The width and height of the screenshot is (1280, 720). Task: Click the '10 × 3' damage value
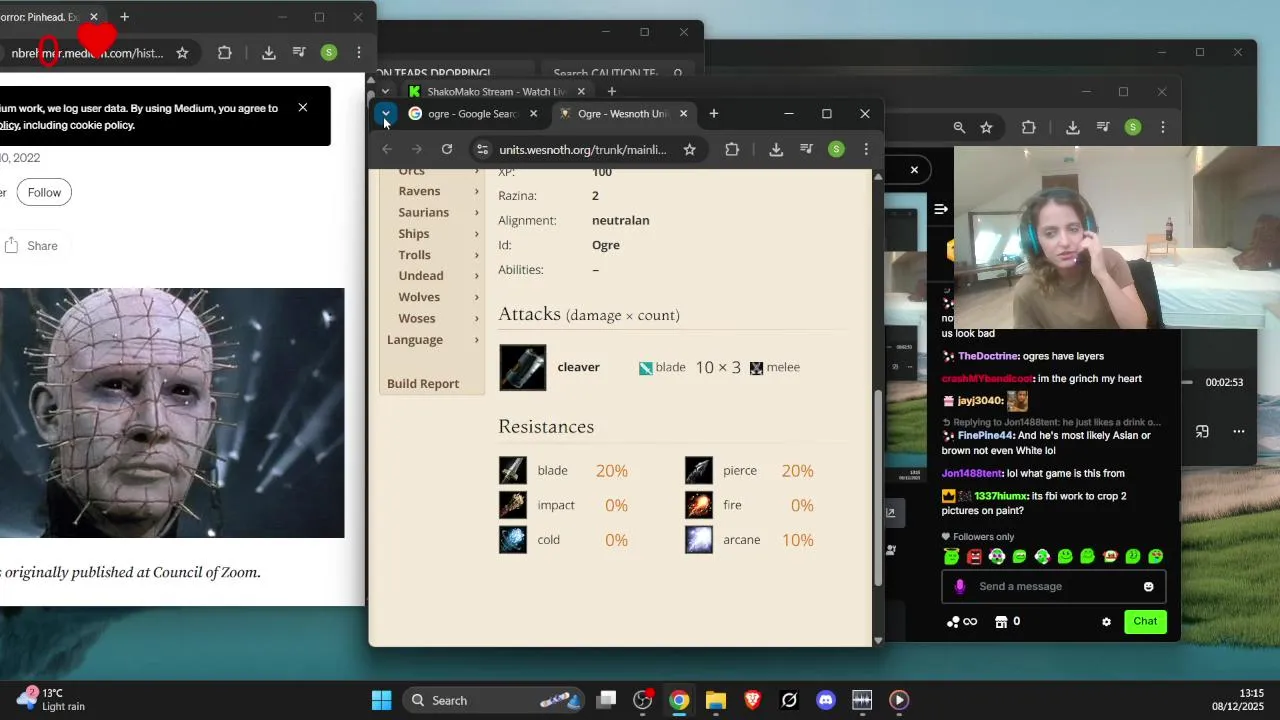(x=718, y=367)
